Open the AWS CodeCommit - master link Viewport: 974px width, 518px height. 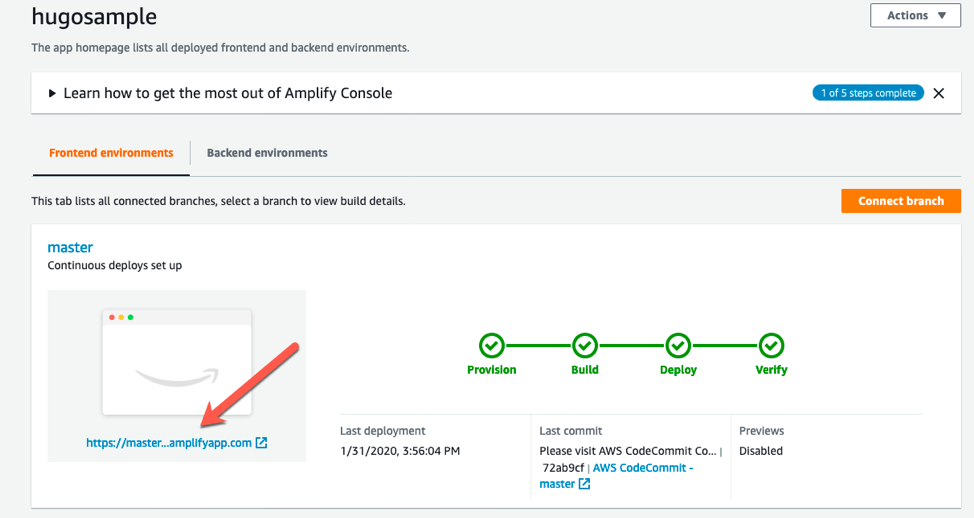click(643, 468)
